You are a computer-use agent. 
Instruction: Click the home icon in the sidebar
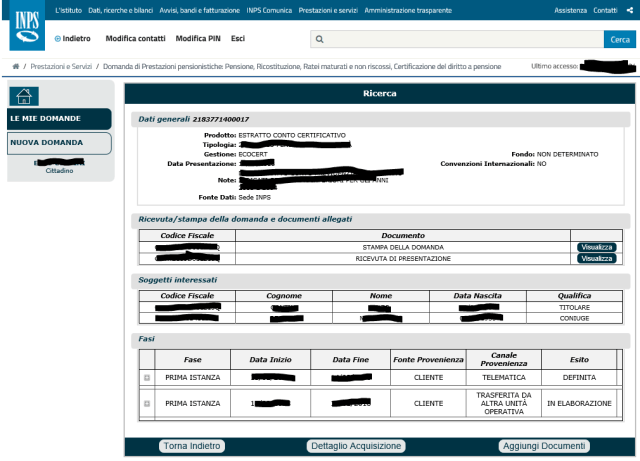[x=23, y=96]
